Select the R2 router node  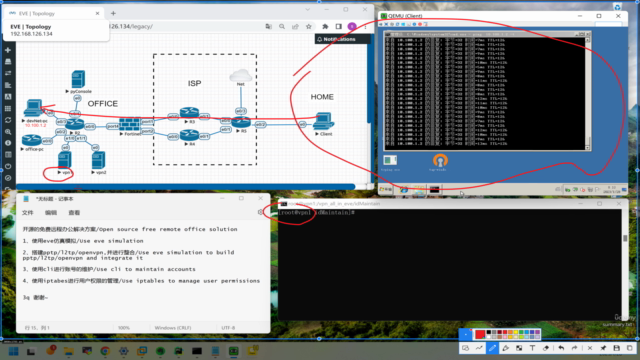pos(75,124)
